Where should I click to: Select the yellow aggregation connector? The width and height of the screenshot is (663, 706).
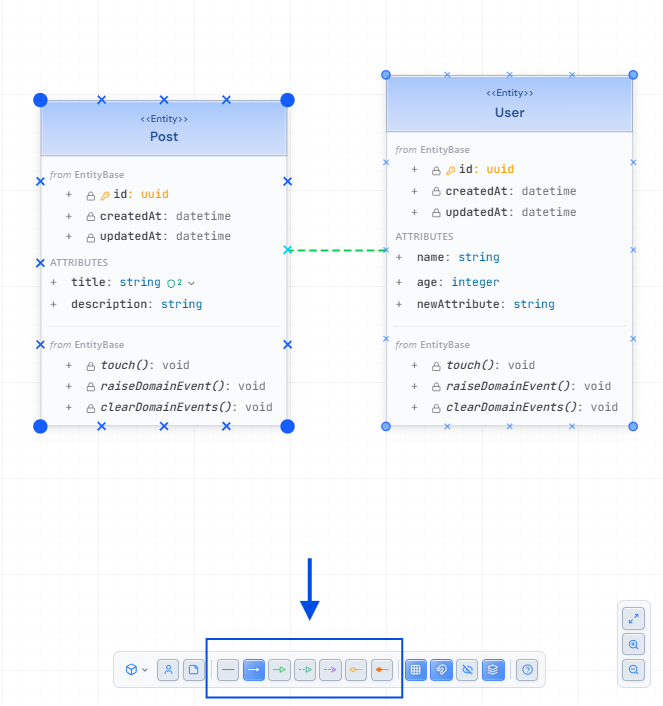click(x=356, y=670)
